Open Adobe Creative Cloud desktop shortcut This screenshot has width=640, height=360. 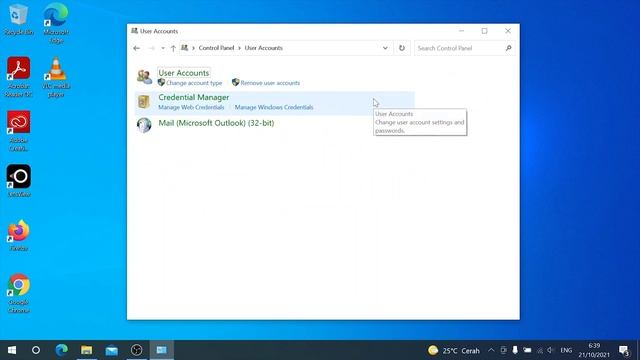coord(19,131)
